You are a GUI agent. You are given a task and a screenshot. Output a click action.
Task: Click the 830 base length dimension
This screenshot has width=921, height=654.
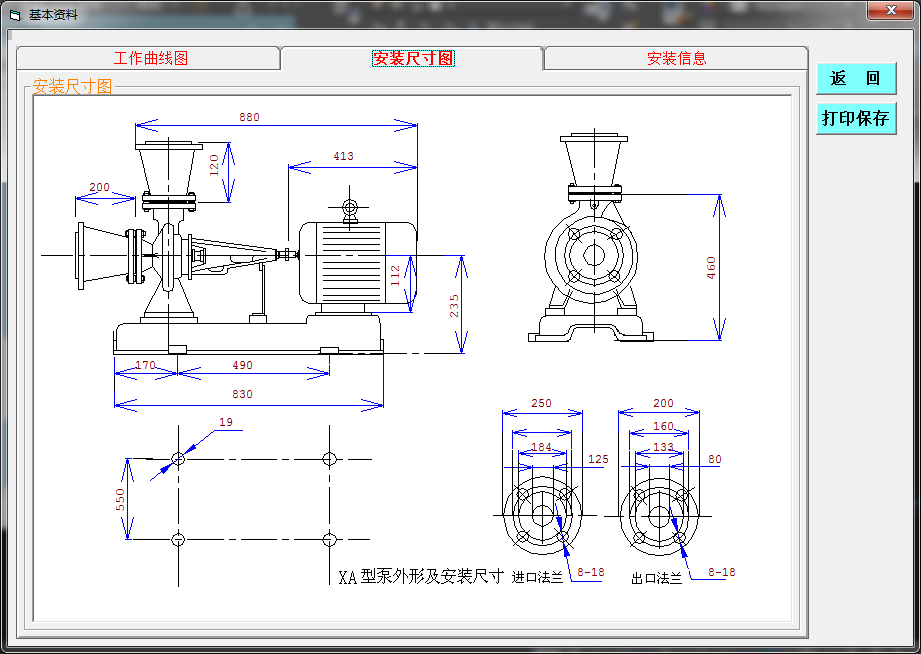242,394
